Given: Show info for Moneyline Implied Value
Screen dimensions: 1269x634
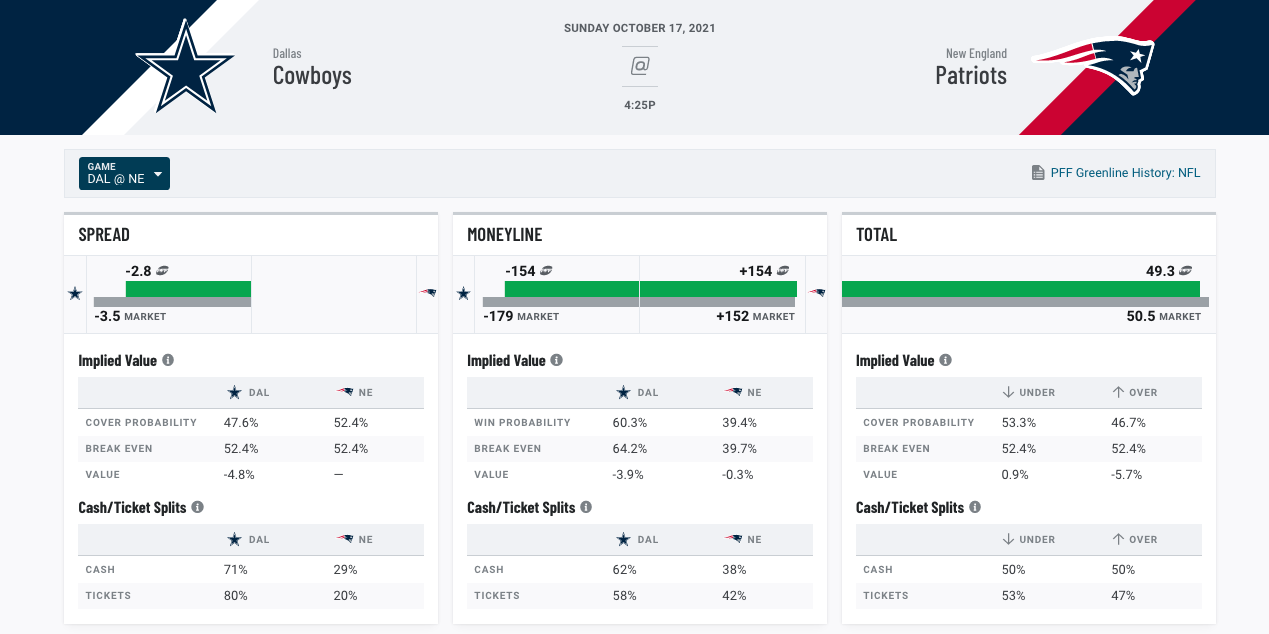Looking at the screenshot, I should pyautogui.click(x=557, y=360).
